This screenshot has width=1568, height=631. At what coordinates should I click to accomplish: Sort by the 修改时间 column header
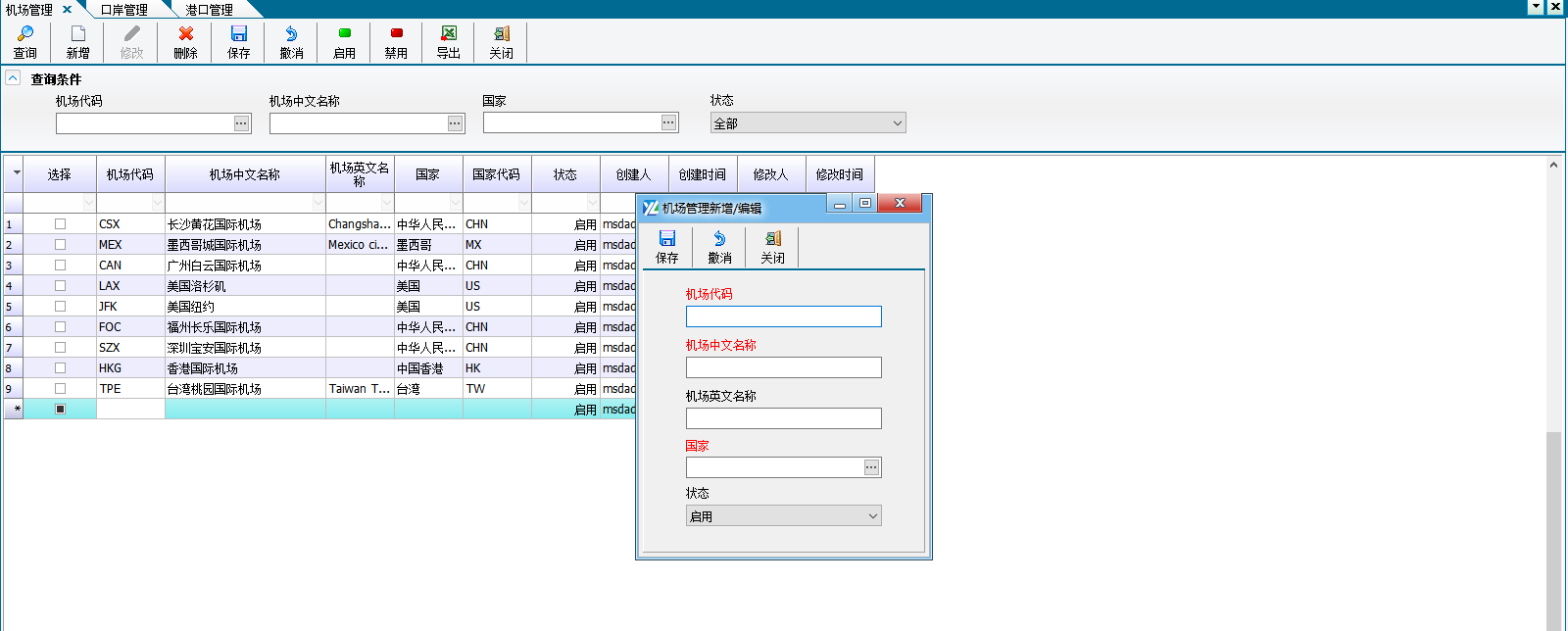pyautogui.click(x=840, y=174)
